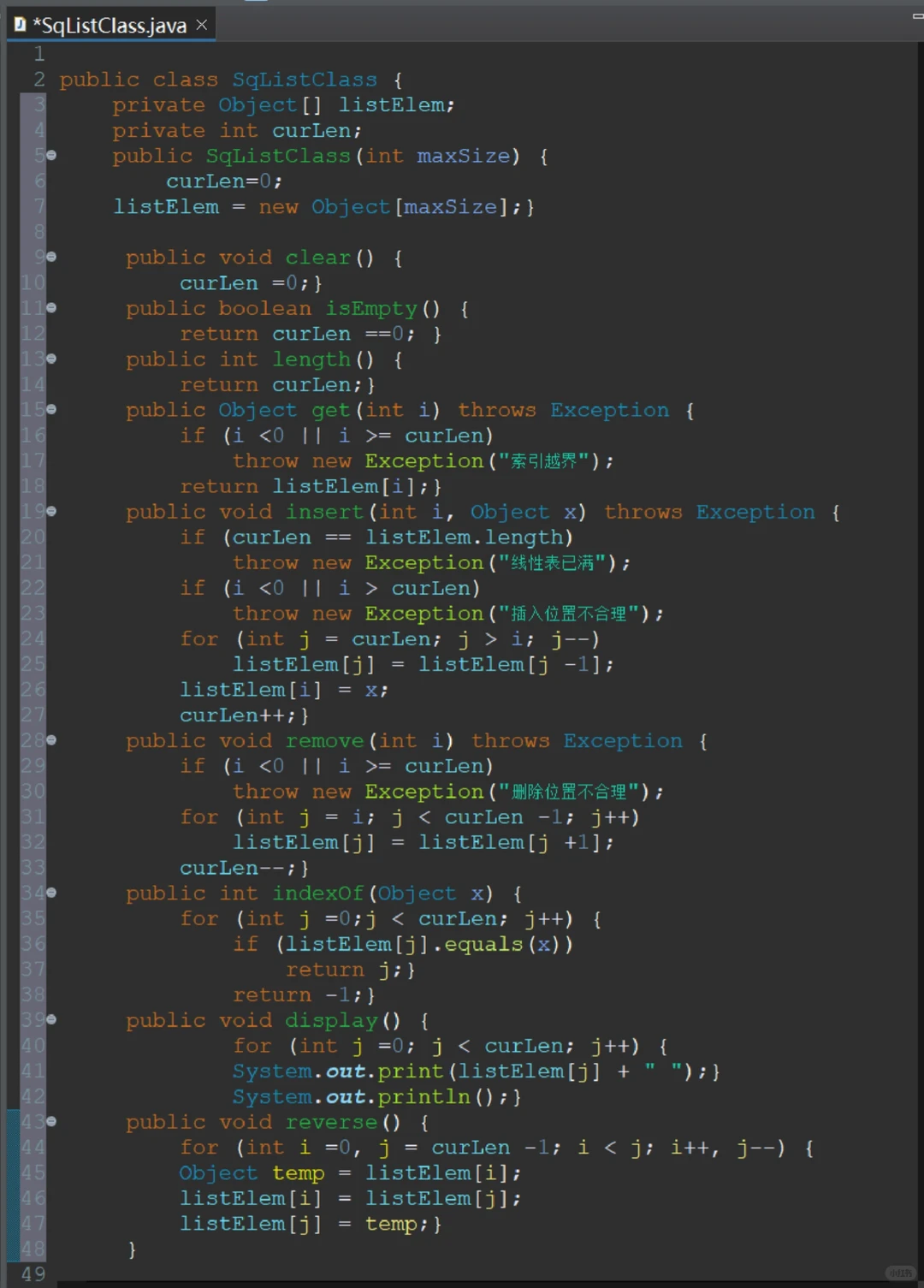This screenshot has width=924, height=1288.
Task: Collapse the remove method fold marker
Action: 51,739
